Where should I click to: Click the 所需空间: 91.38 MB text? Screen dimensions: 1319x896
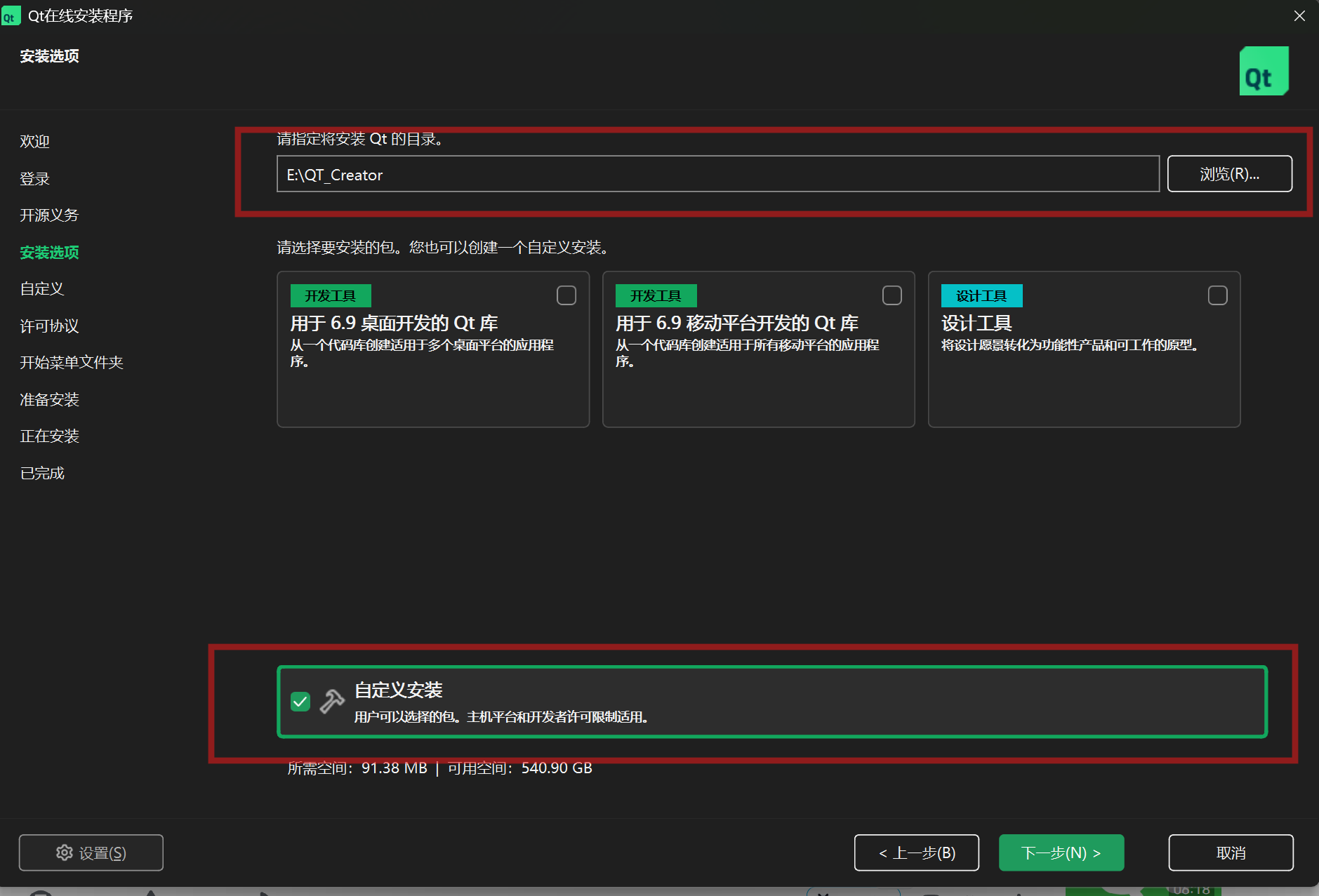[357, 768]
